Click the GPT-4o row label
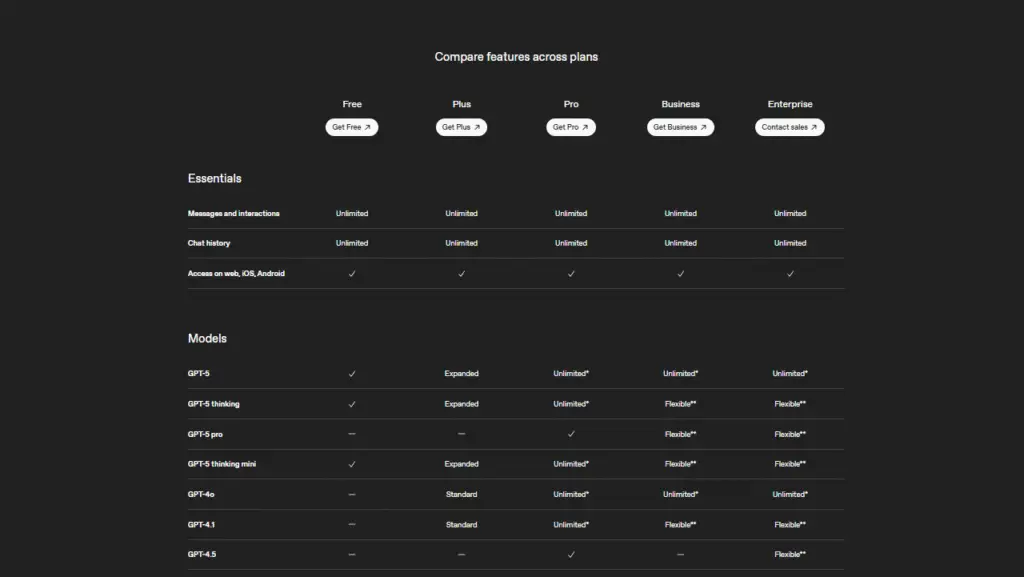 pyautogui.click(x=200, y=494)
